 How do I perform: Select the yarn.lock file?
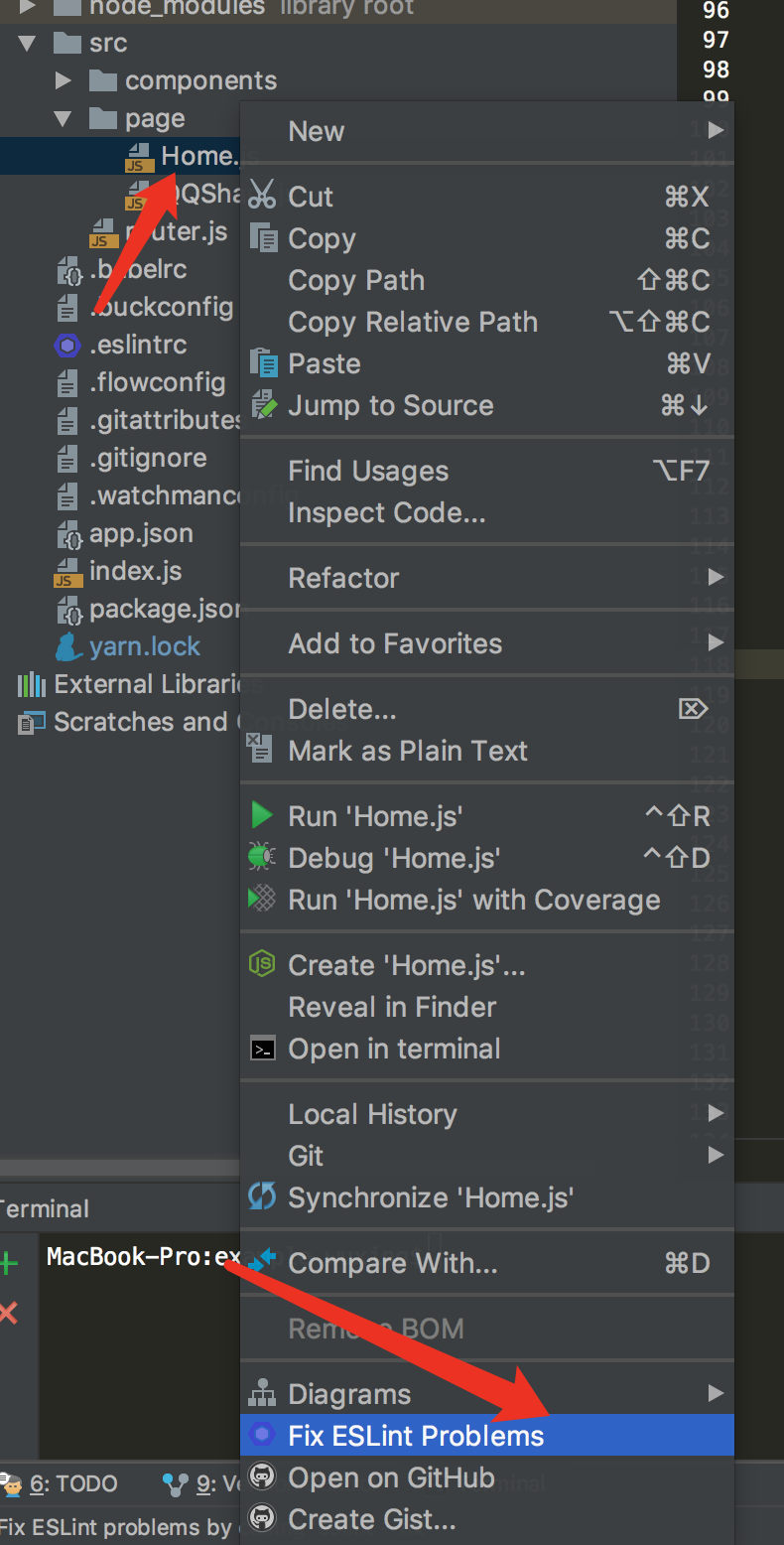144,646
